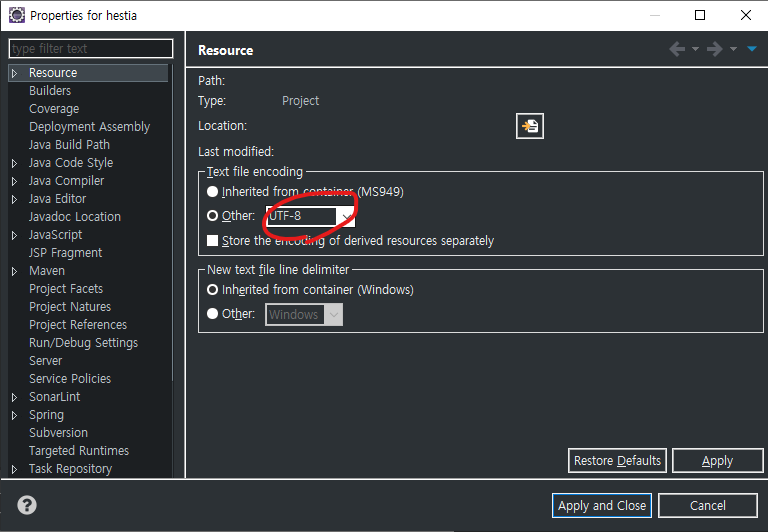
Task: Select the Maven entry
Action: tap(47, 270)
